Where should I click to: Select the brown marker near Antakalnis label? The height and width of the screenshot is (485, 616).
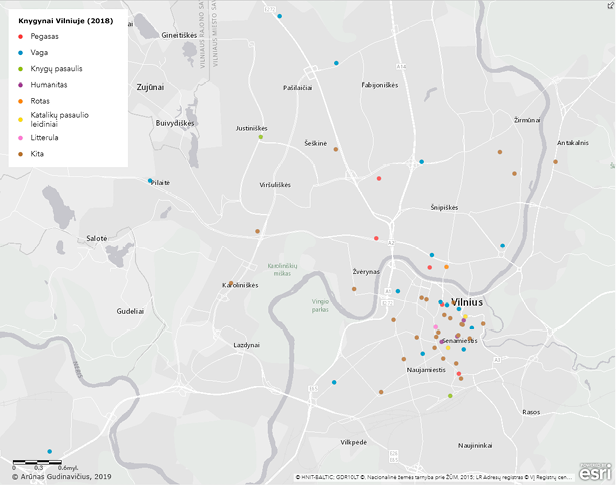556,161
